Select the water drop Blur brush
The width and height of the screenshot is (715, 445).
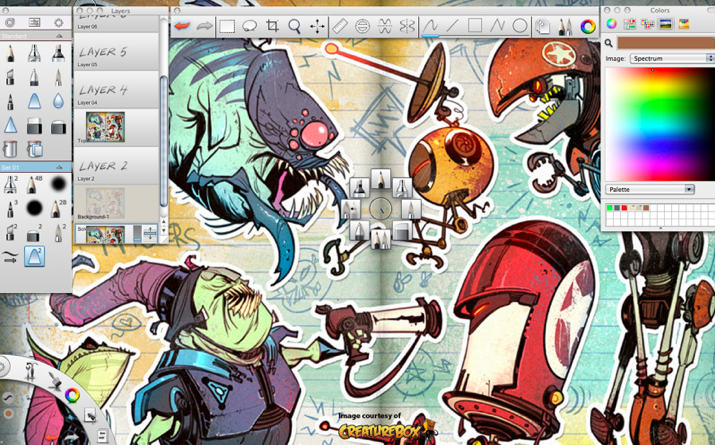[x=58, y=101]
